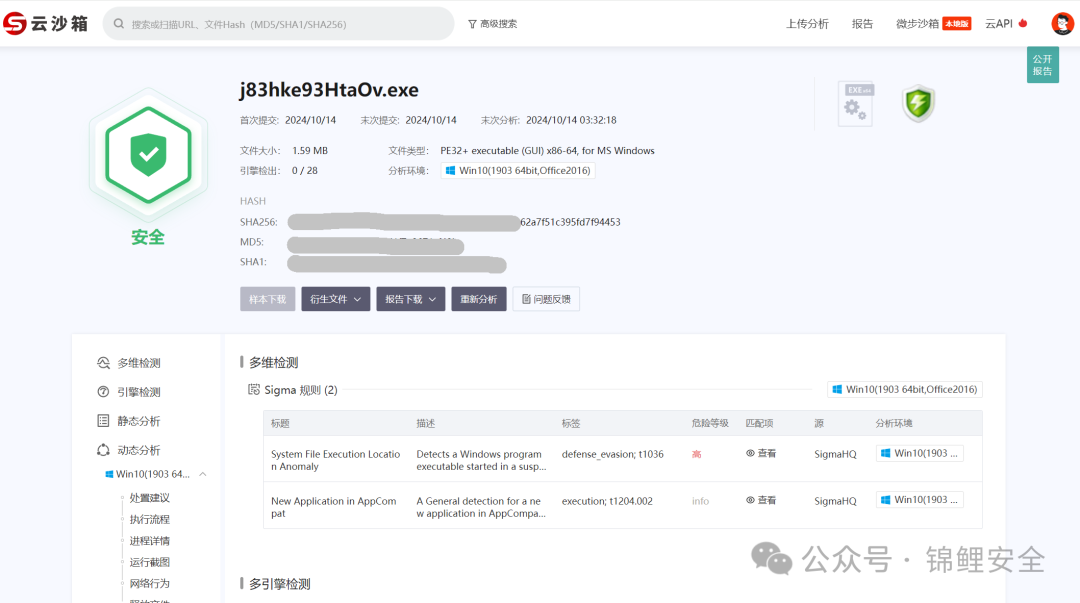Viewport: 1080px width, 603px height.
Task: Click Win10(1903 tag in System File Execution row
Action: coord(920,453)
